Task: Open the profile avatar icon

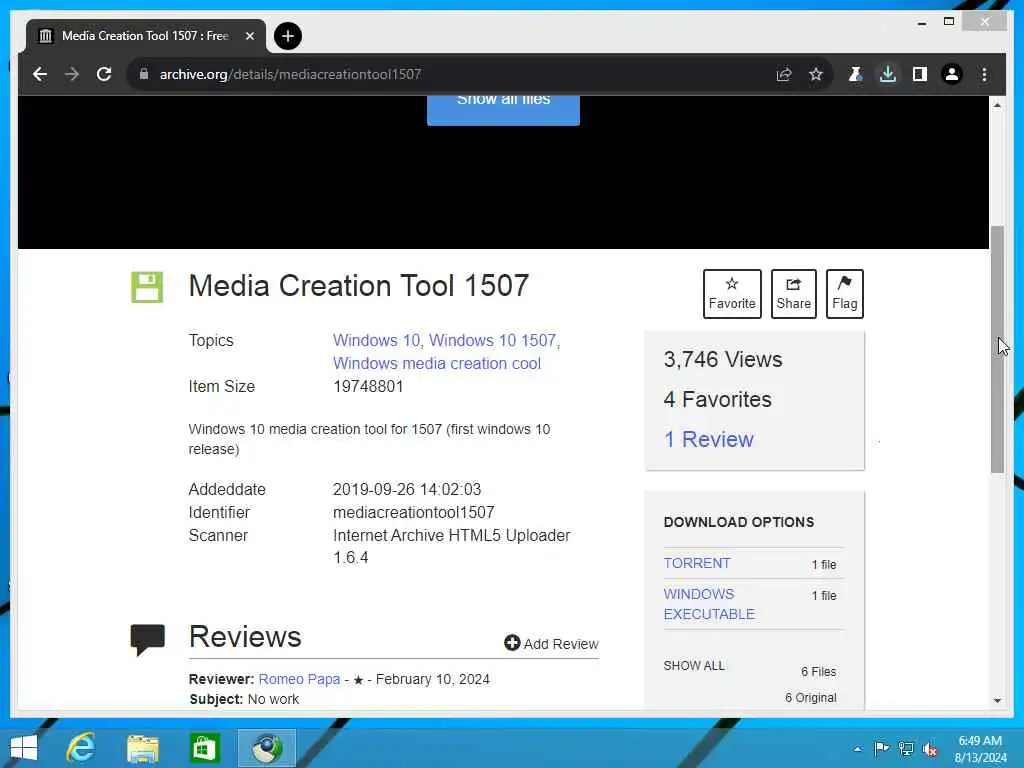Action: coord(952,74)
